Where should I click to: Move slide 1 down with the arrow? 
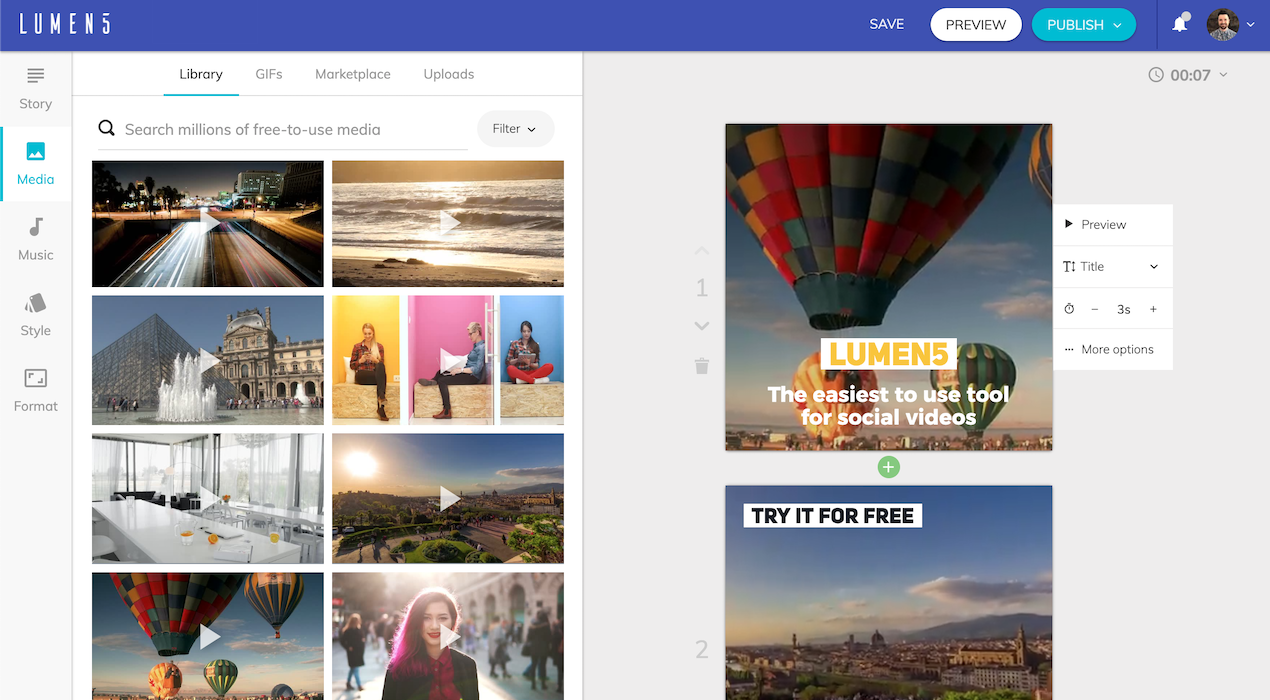point(701,326)
